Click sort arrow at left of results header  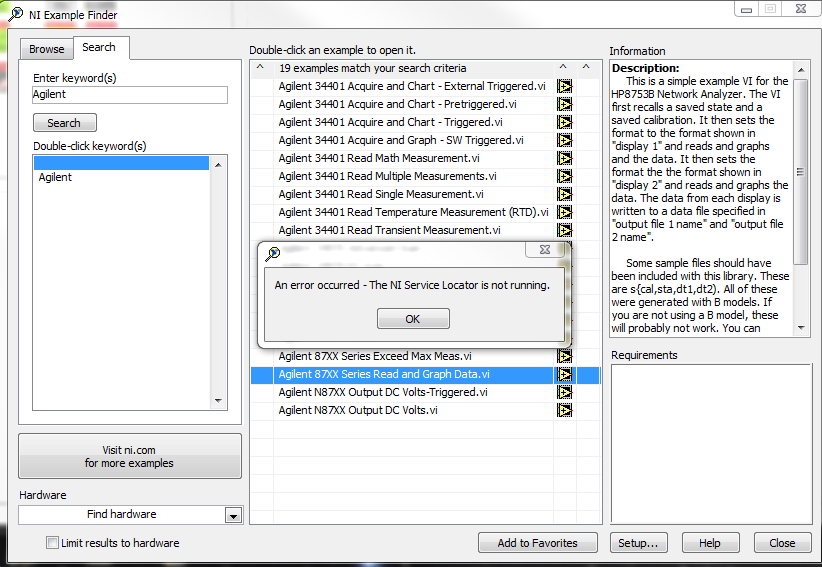[260, 67]
